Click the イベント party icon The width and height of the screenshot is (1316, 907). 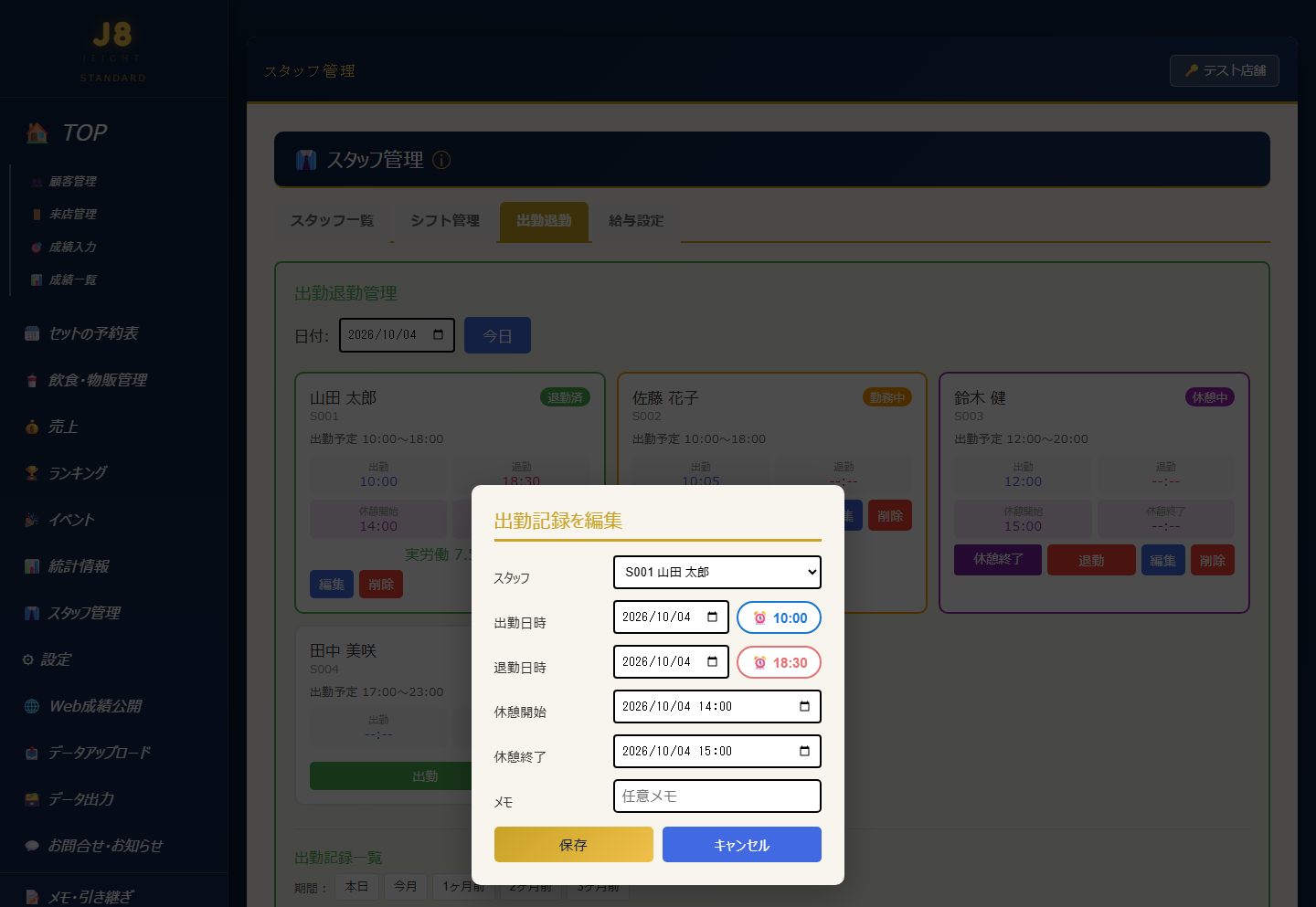click(x=32, y=520)
